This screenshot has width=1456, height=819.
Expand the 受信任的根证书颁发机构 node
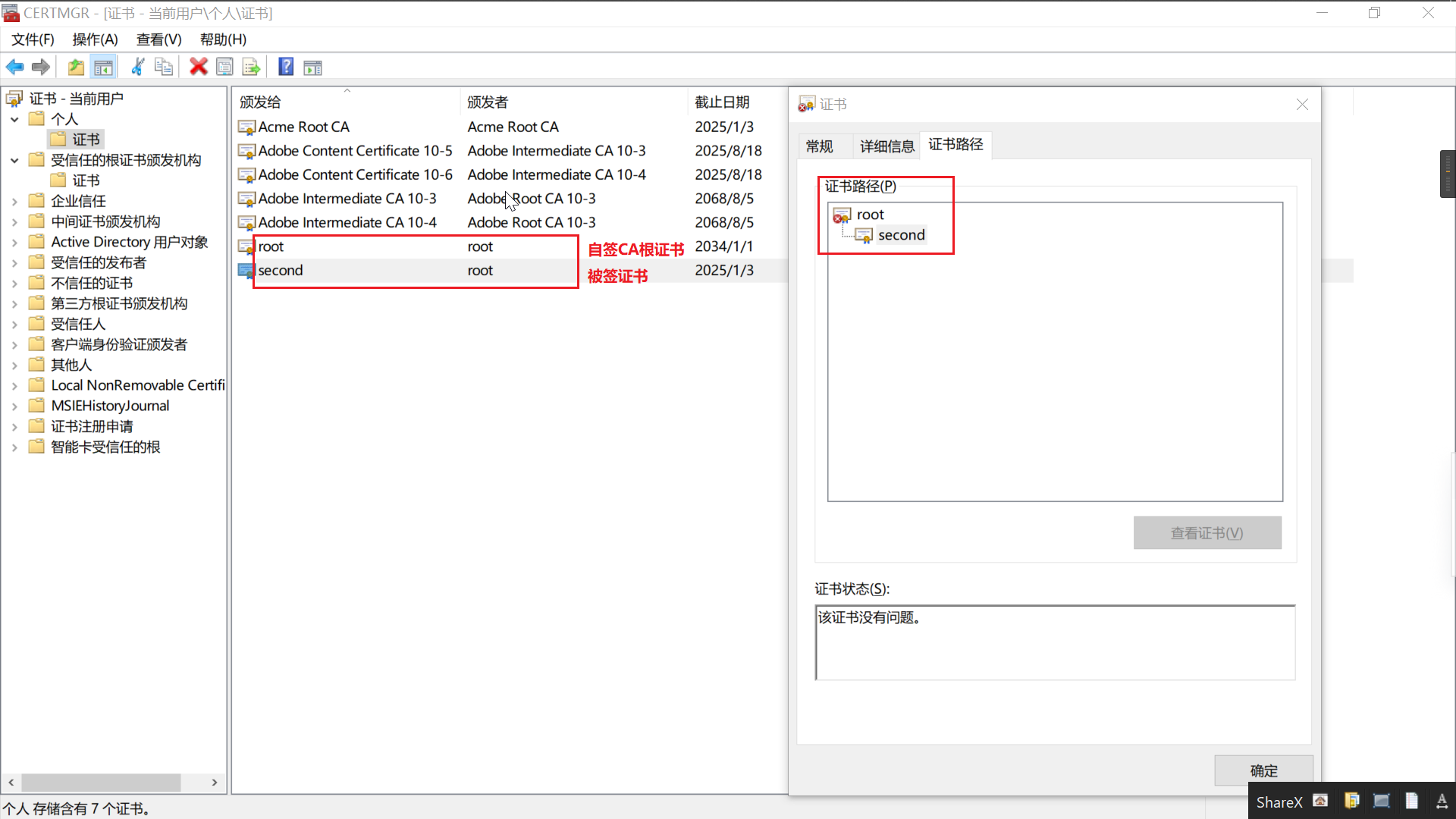(x=15, y=159)
